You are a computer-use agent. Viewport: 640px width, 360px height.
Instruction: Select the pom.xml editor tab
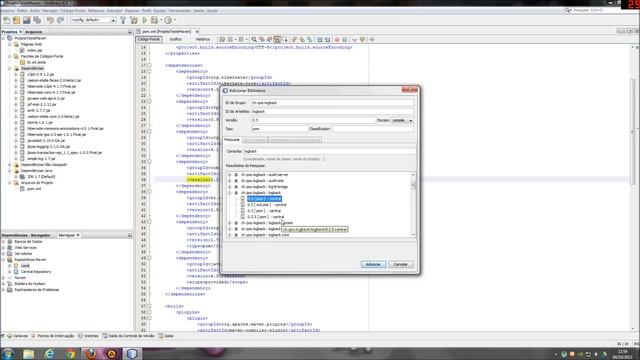(x=166, y=31)
